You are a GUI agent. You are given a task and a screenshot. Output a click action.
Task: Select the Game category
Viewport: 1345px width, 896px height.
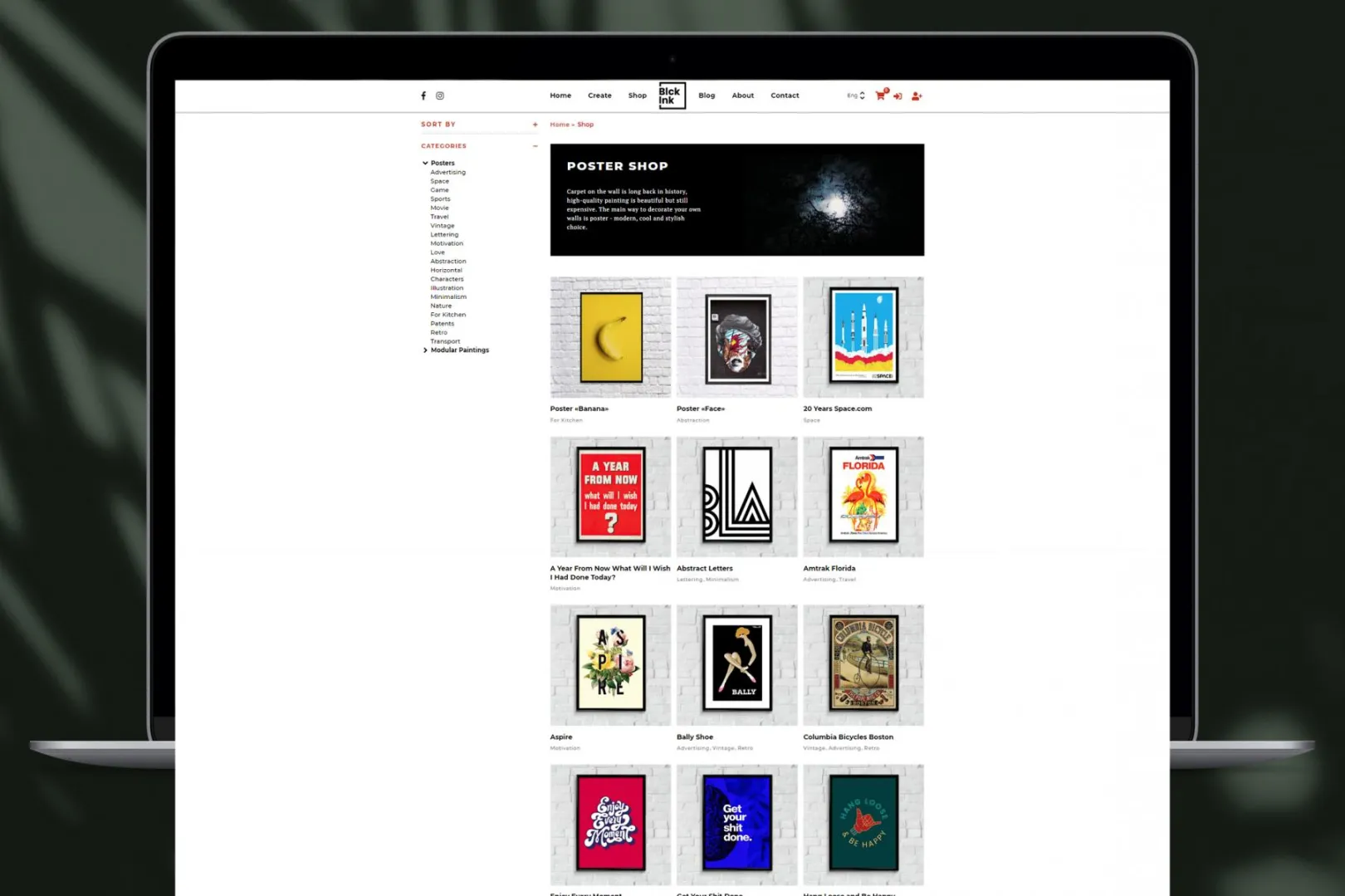click(x=439, y=190)
